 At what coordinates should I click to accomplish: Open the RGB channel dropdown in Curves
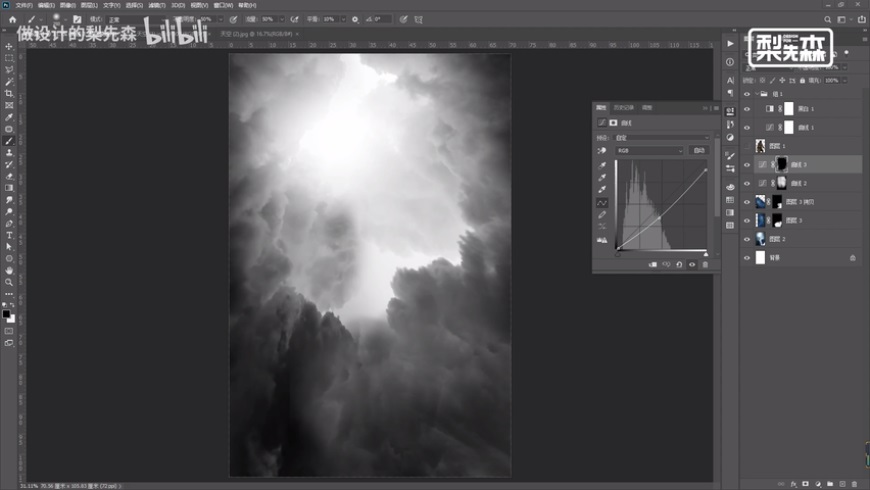649,150
